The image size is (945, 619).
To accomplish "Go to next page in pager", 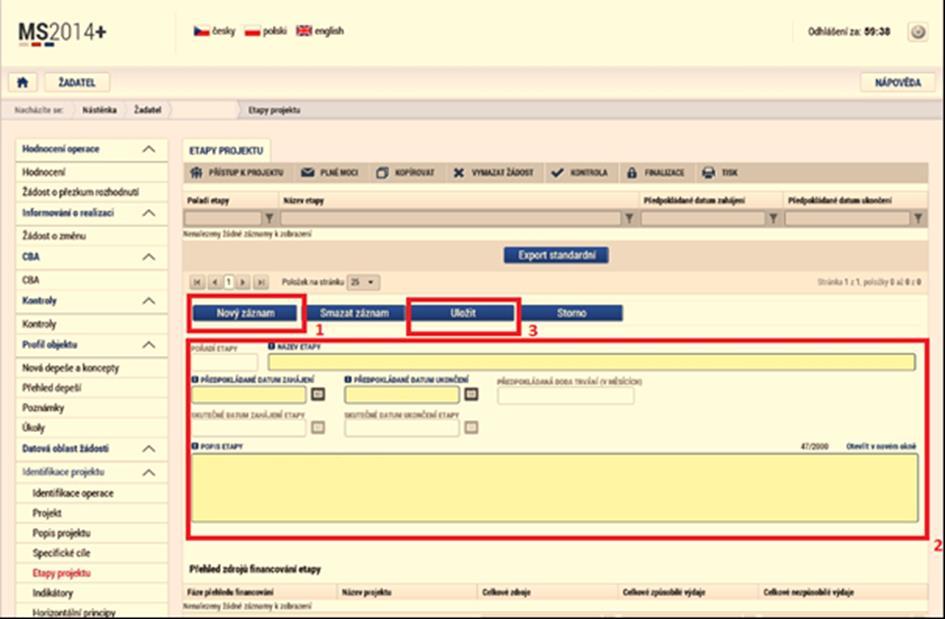I will pyautogui.click(x=243, y=282).
